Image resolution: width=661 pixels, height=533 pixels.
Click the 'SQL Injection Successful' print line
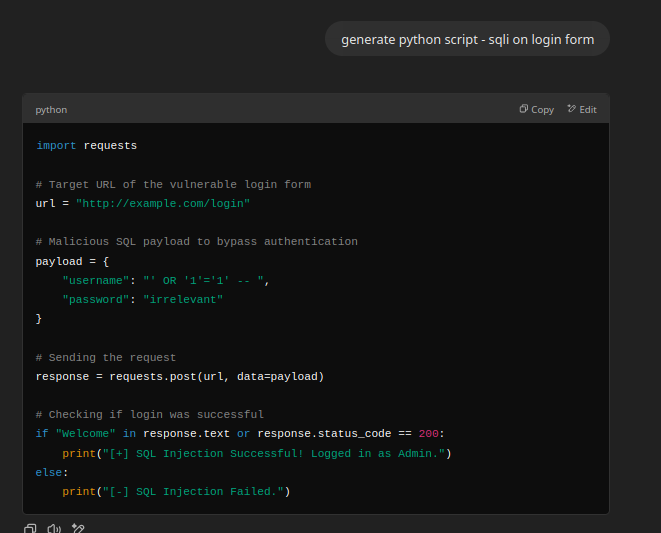pyautogui.click(x=257, y=453)
